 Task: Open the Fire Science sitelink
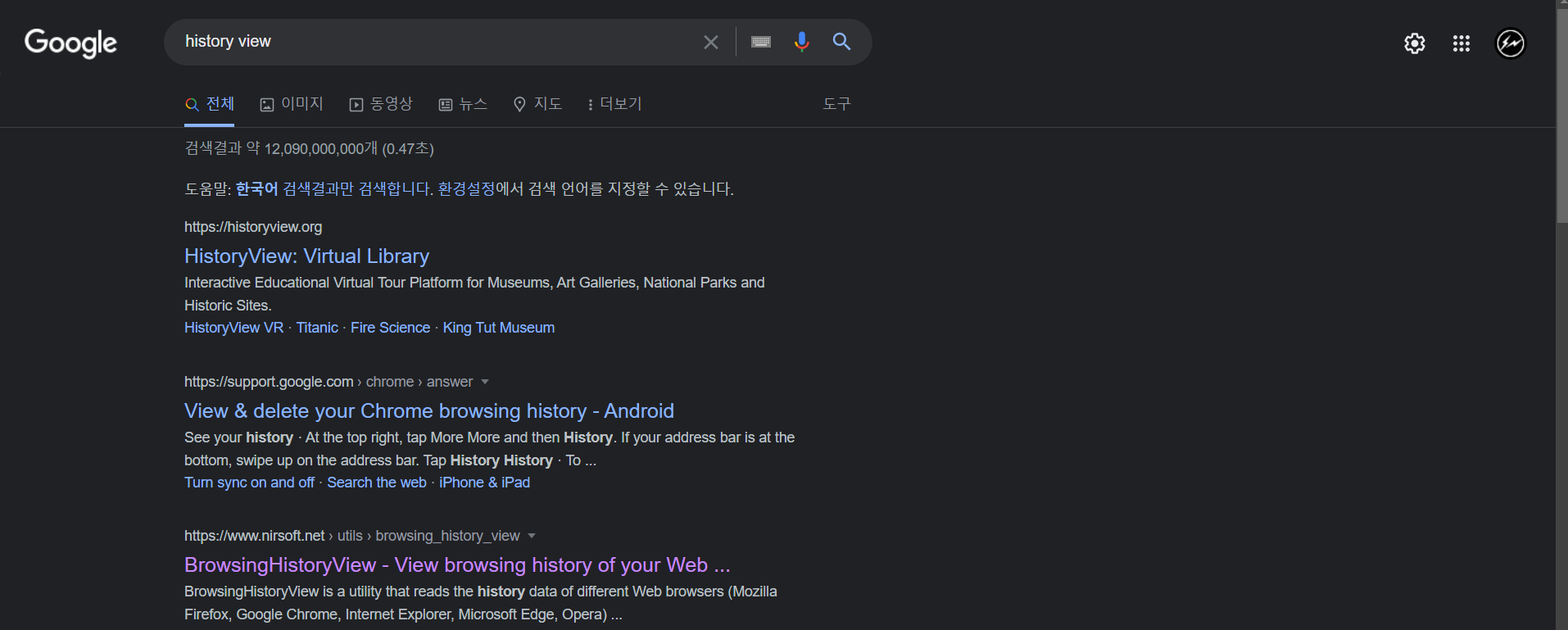coord(390,328)
